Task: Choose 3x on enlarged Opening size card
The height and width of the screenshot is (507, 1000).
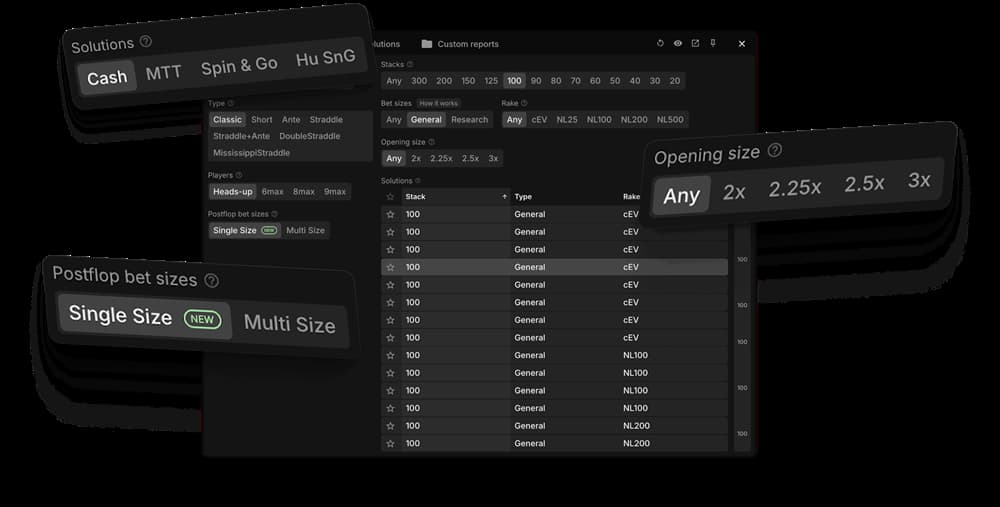Action: (x=919, y=180)
